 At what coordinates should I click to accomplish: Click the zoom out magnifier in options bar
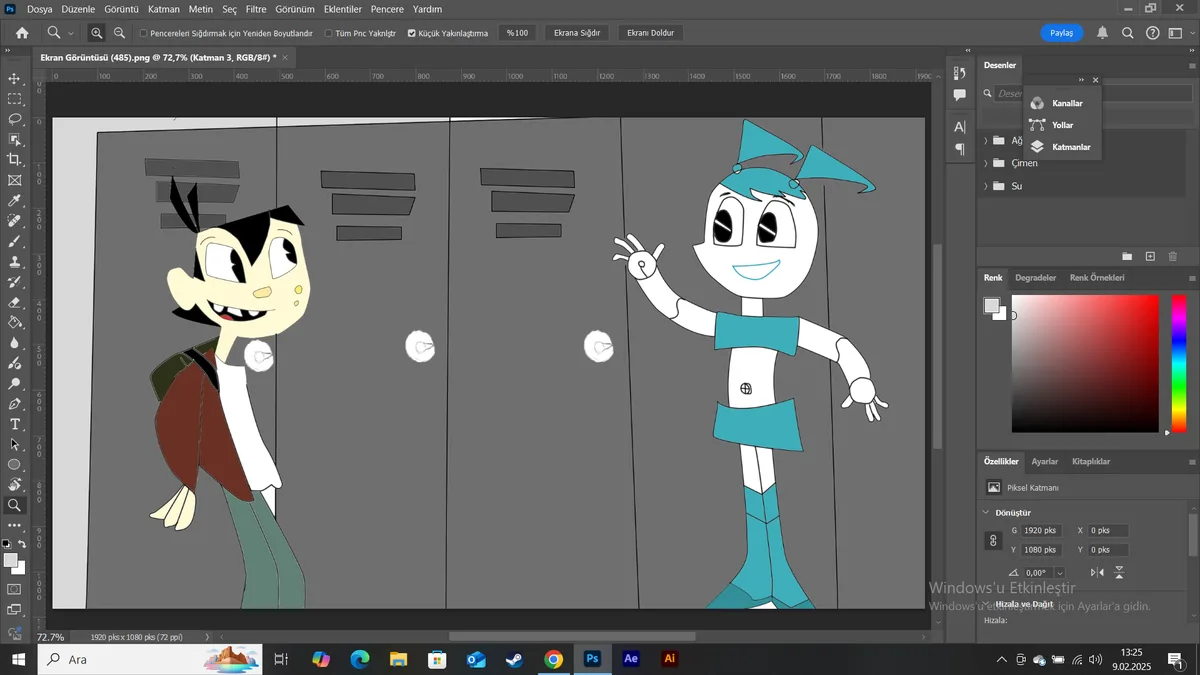pyautogui.click(x=120, y=33)
